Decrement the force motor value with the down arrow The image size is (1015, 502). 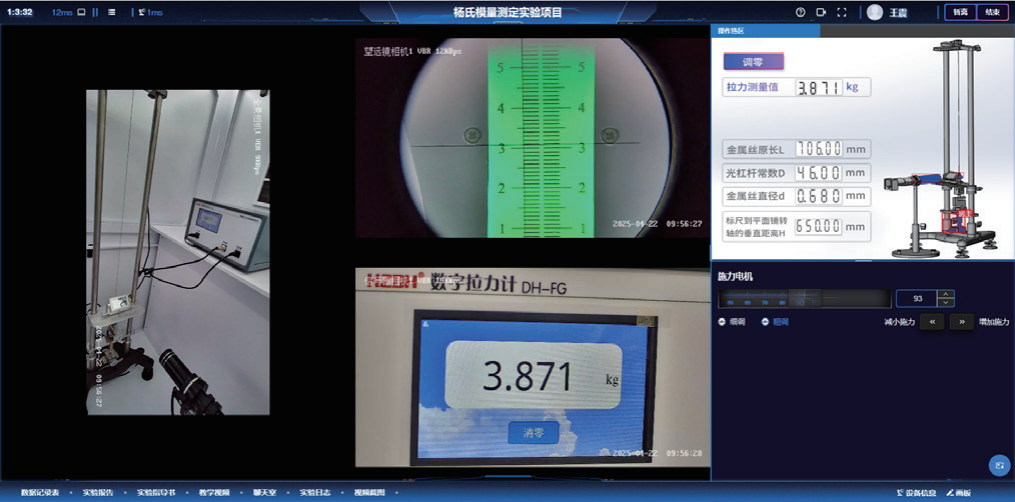pos(946,302)
